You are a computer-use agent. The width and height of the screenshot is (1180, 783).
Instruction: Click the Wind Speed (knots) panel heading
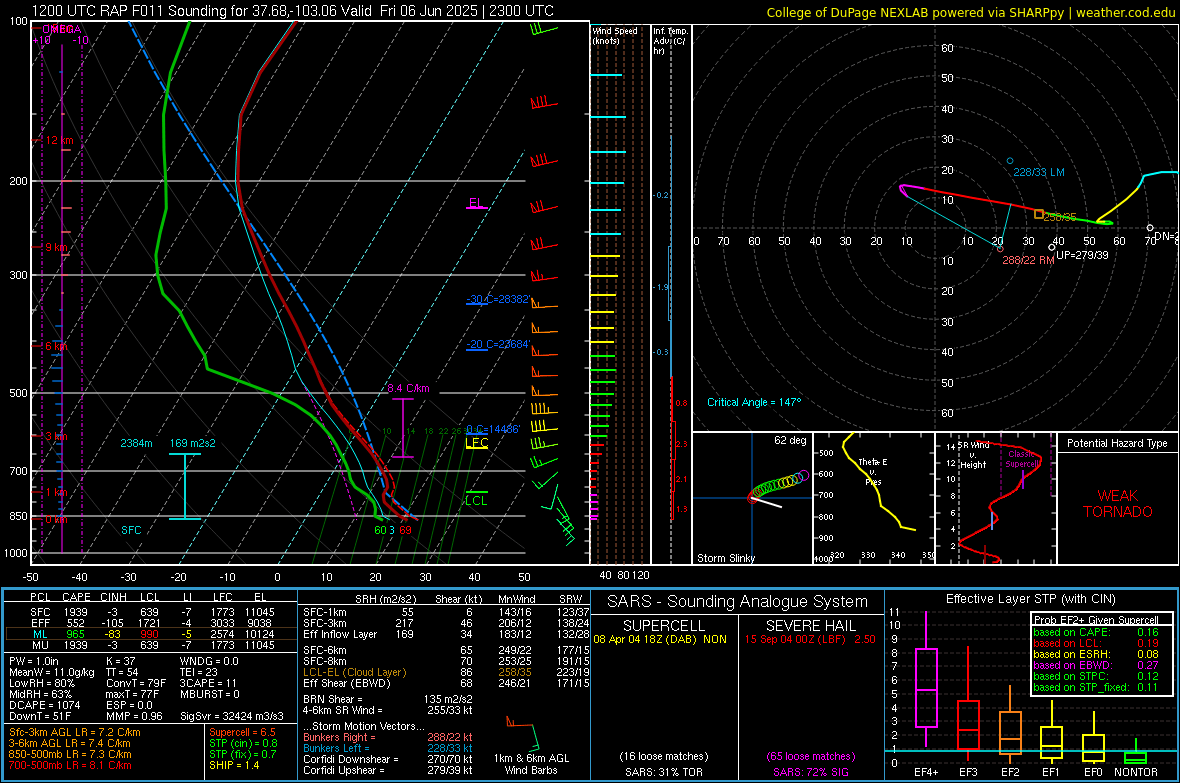point(615,35)
